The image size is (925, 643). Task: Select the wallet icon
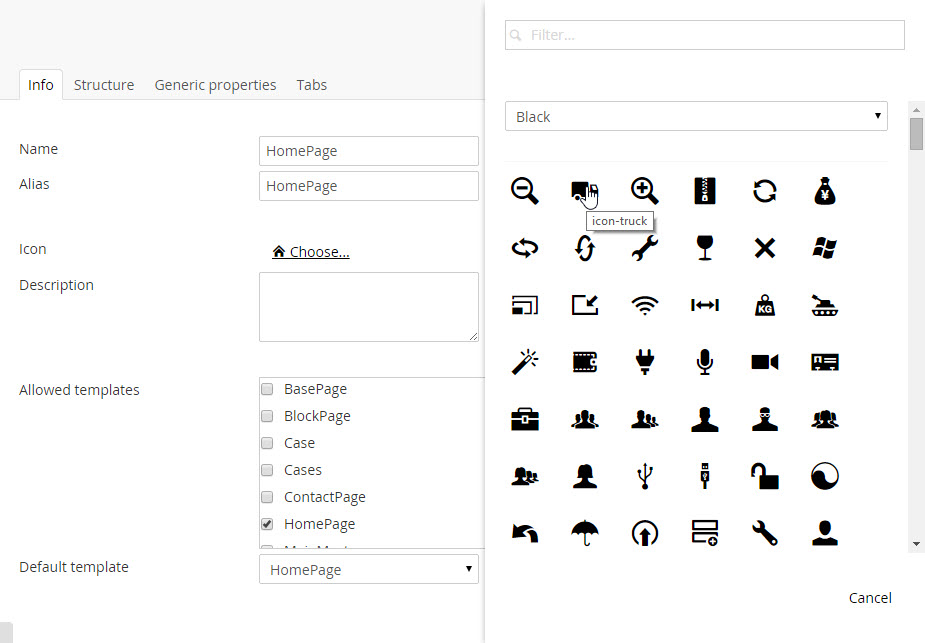[x=585, y=362]
